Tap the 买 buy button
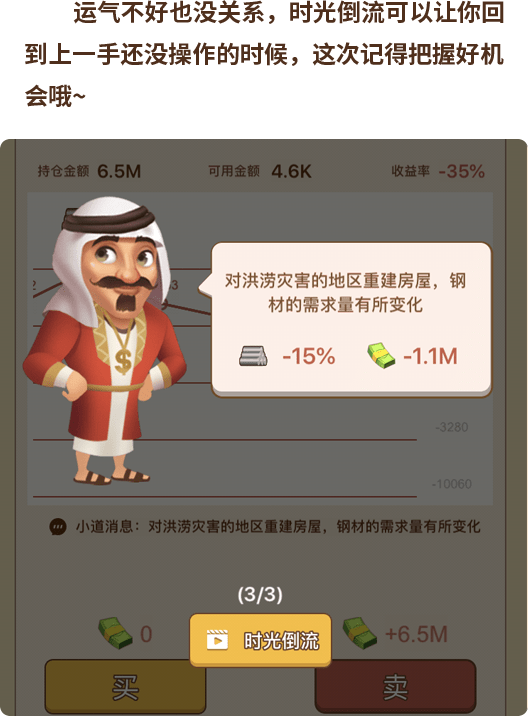This screenshot has width=528, height=716. click(125, 686)
